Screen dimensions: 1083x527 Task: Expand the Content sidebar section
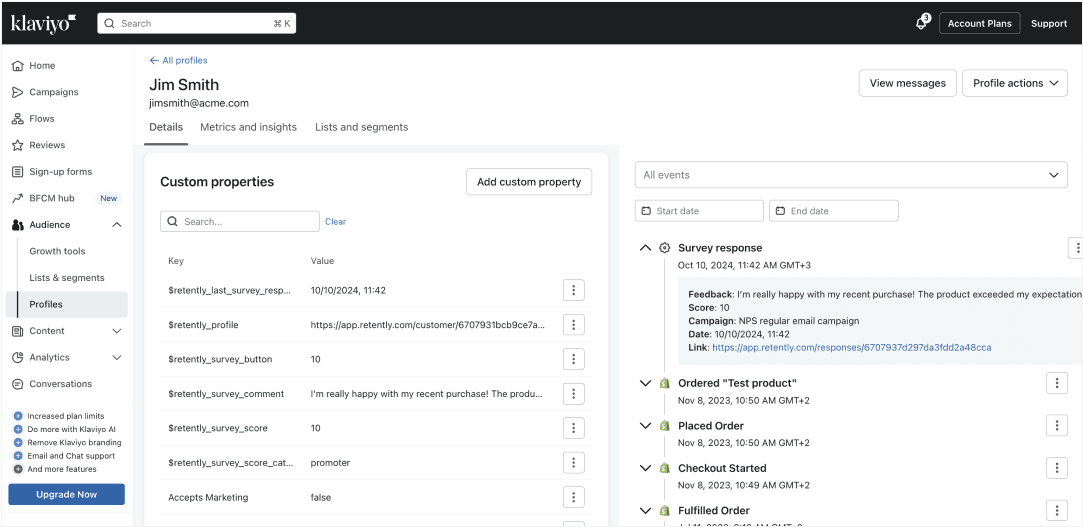pyautogui.click(x=117, y=331)
